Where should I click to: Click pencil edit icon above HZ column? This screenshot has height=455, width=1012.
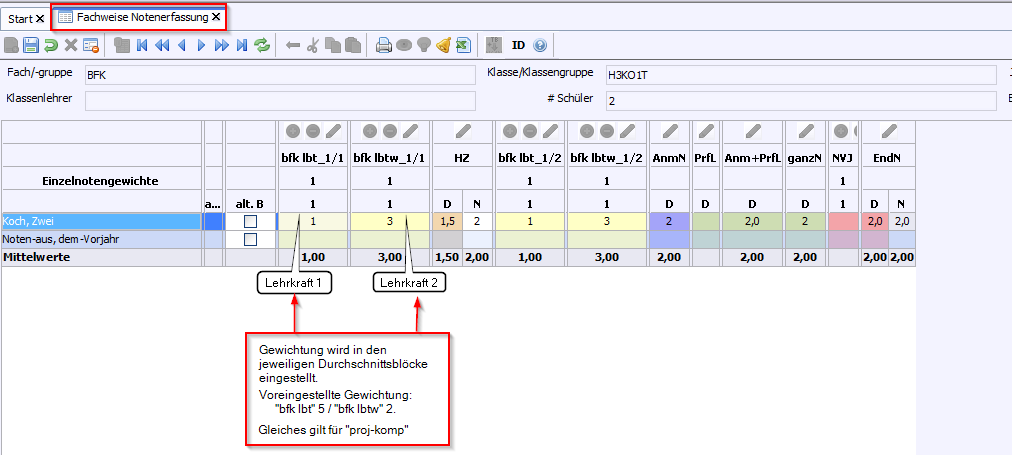point(461,131)
